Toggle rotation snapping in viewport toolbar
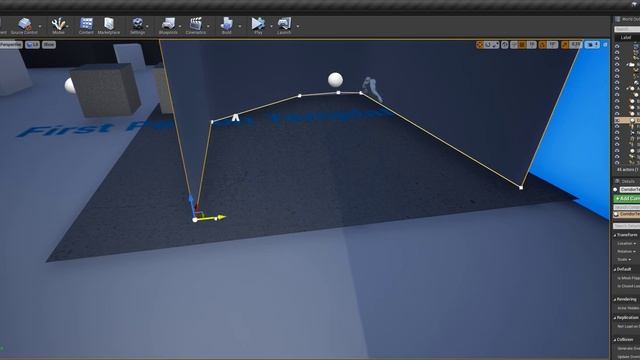Image resolution: width=640 pixels, height=360 pixels. coord(543,45)
